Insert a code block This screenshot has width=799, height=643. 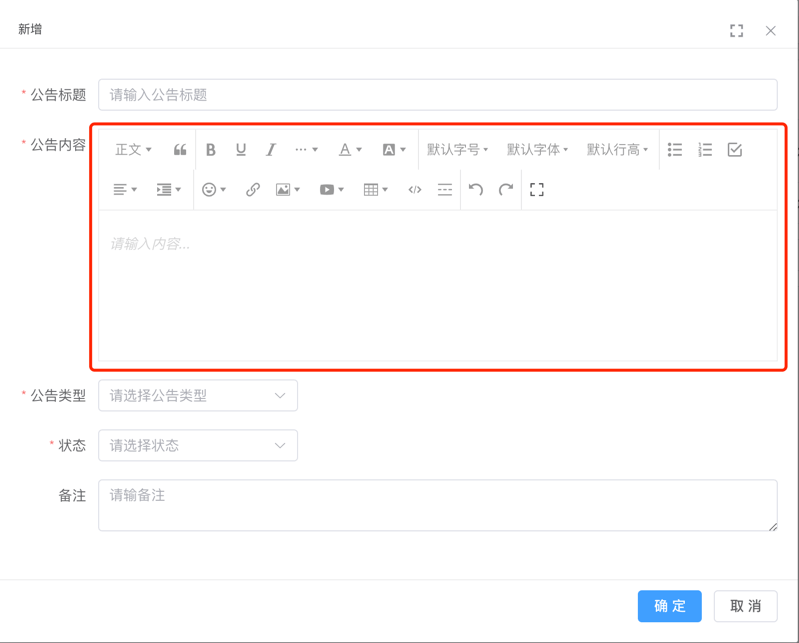tap(414, 189)
